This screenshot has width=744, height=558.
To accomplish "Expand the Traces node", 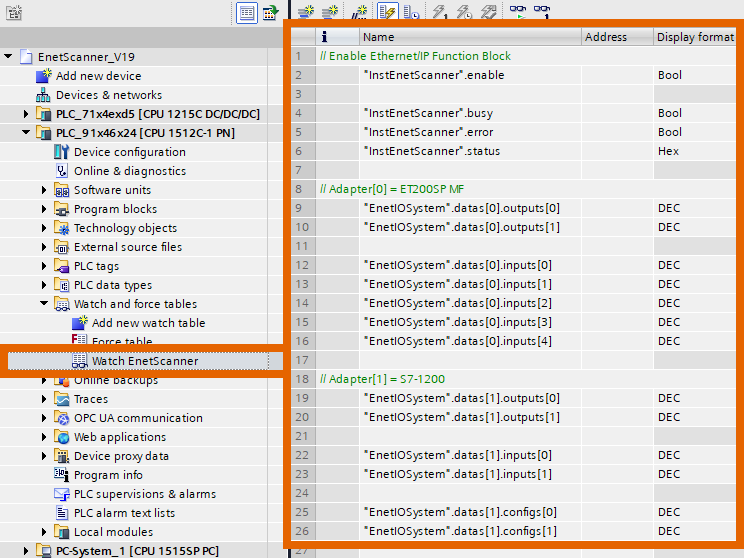I will coord(44,399).
